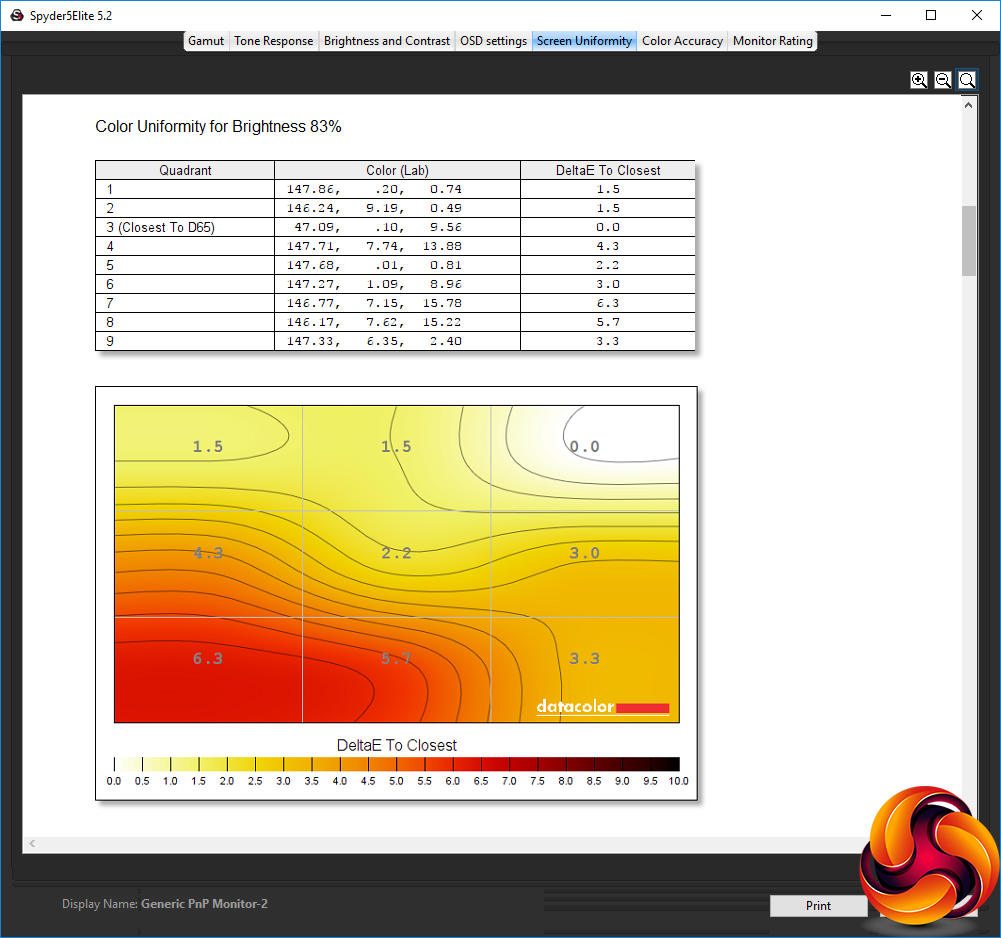Minimize the Spyder5Elite window

pyautogui.click(x=885, y=15)
